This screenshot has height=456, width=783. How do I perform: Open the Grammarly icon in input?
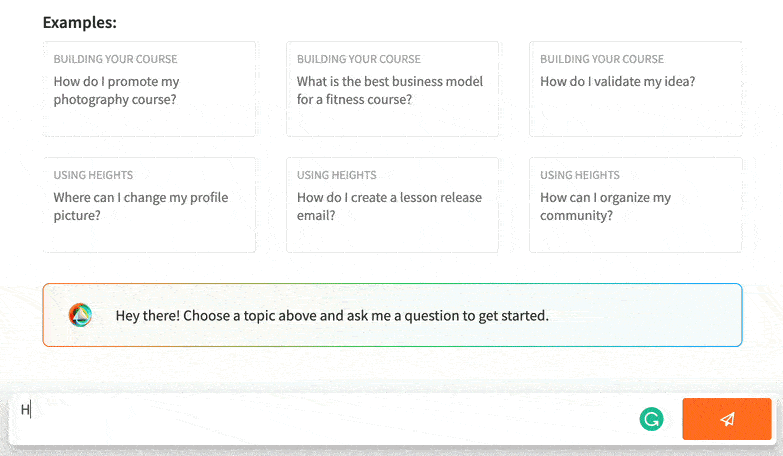coord(651,419)
